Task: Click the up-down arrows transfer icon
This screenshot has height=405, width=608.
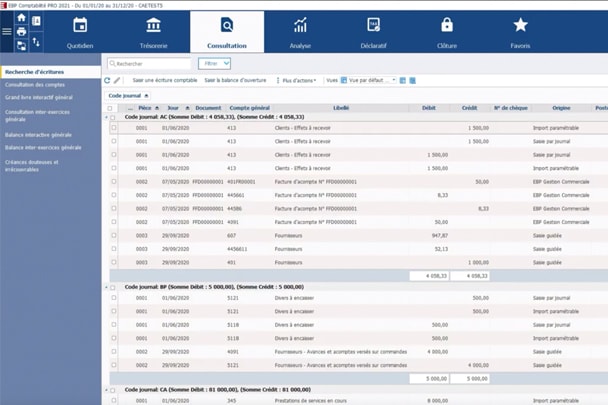Action: pos(37,43)
